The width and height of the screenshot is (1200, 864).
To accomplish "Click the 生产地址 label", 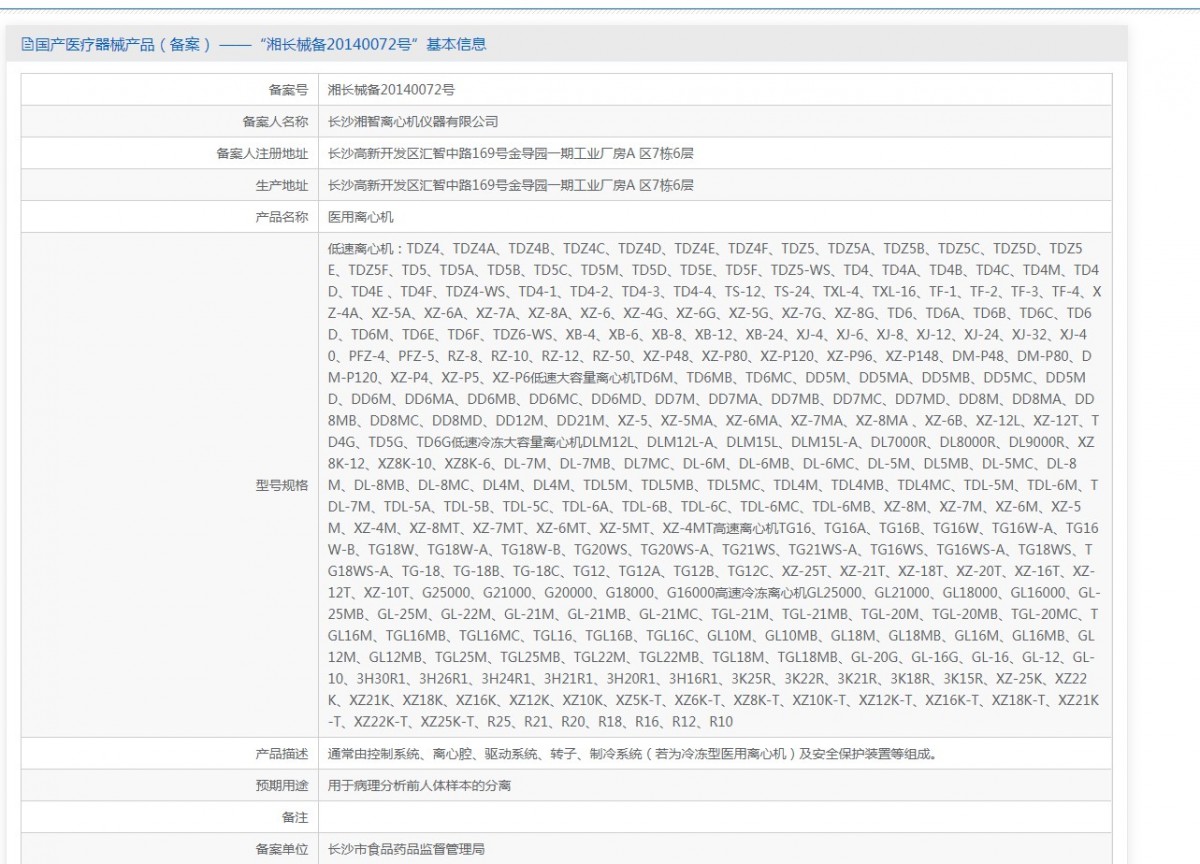I will [x=282, y=185].
